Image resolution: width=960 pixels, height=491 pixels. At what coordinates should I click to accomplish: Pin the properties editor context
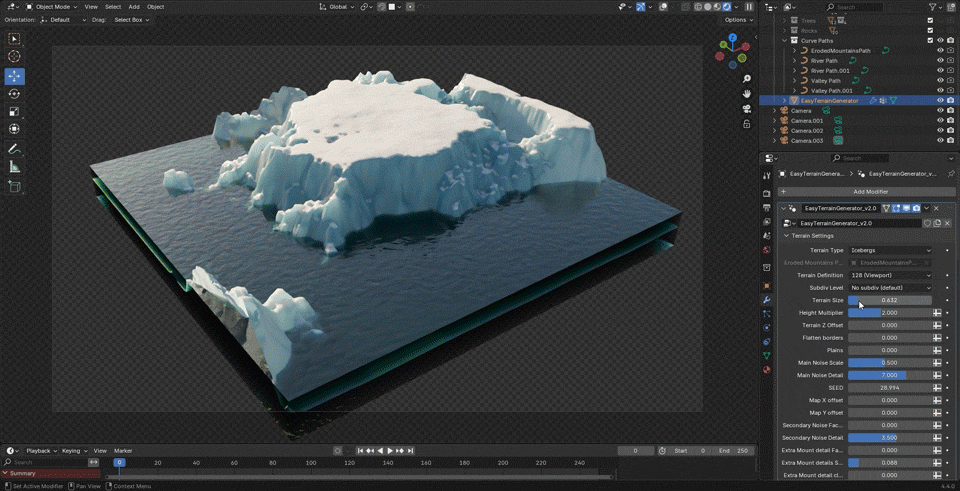950,174
